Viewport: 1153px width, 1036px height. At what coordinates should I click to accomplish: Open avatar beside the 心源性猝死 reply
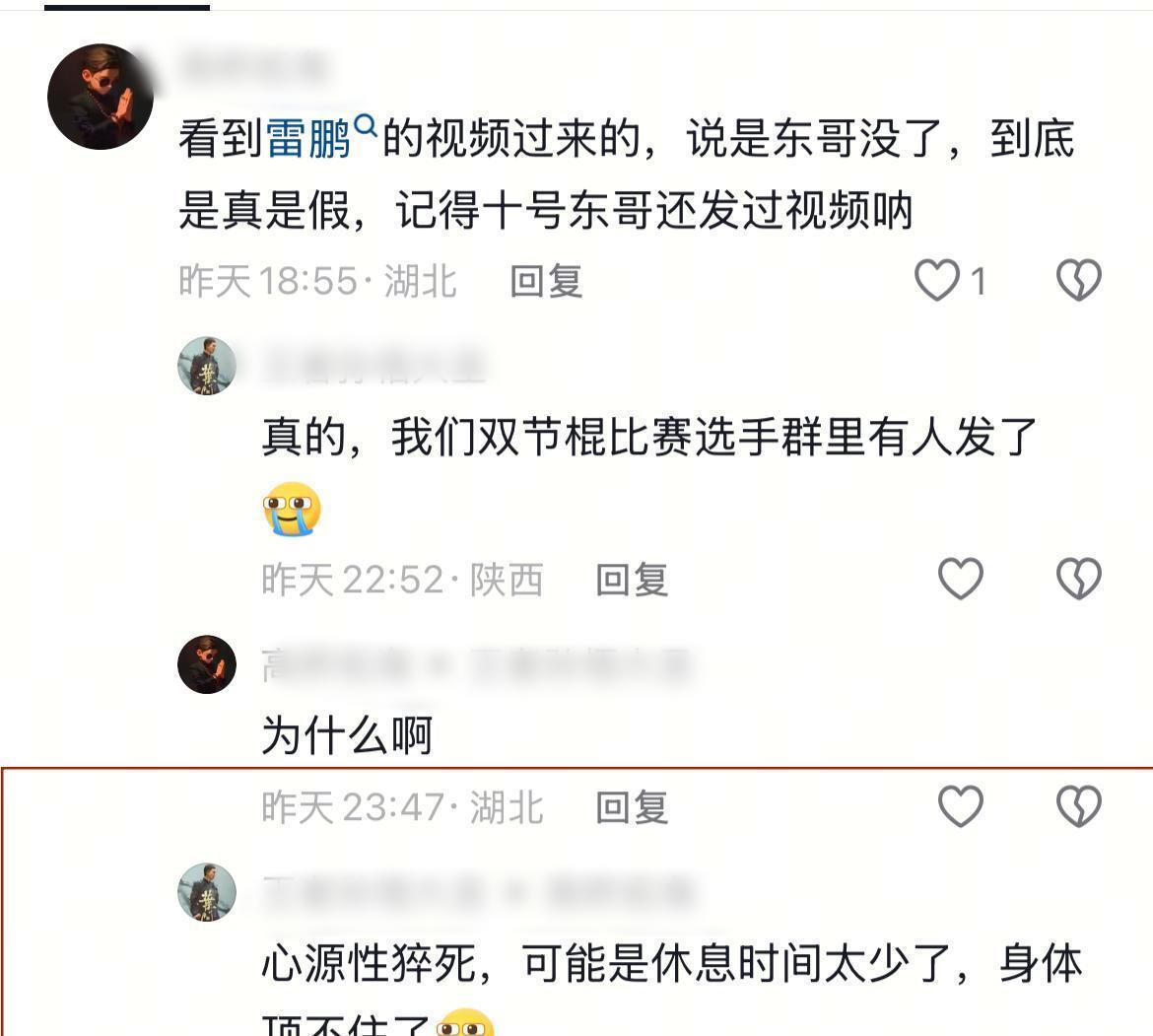tap(207, 893)
